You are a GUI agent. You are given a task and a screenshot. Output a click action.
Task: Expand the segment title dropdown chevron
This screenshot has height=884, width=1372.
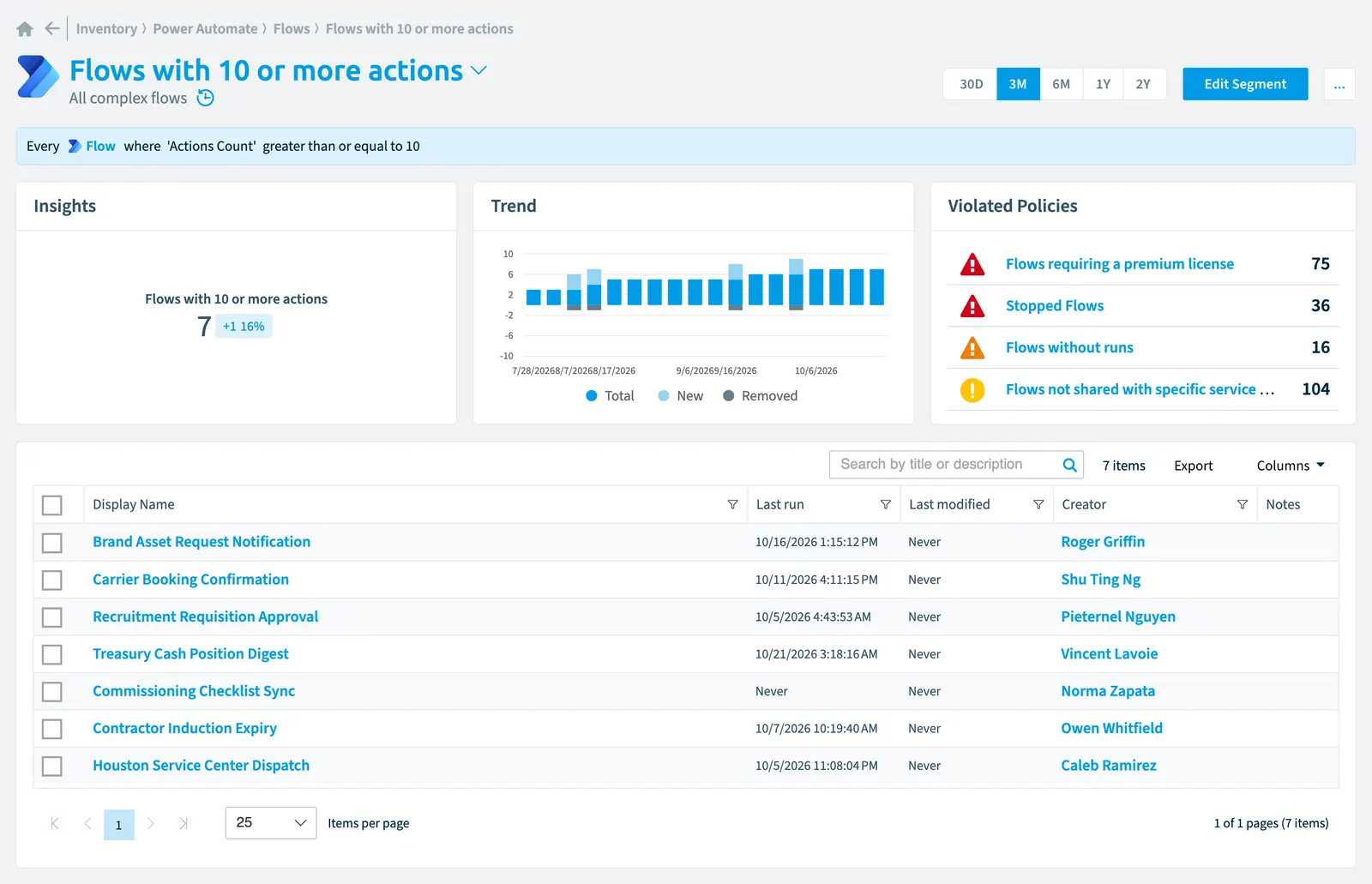tap(478, 70)
